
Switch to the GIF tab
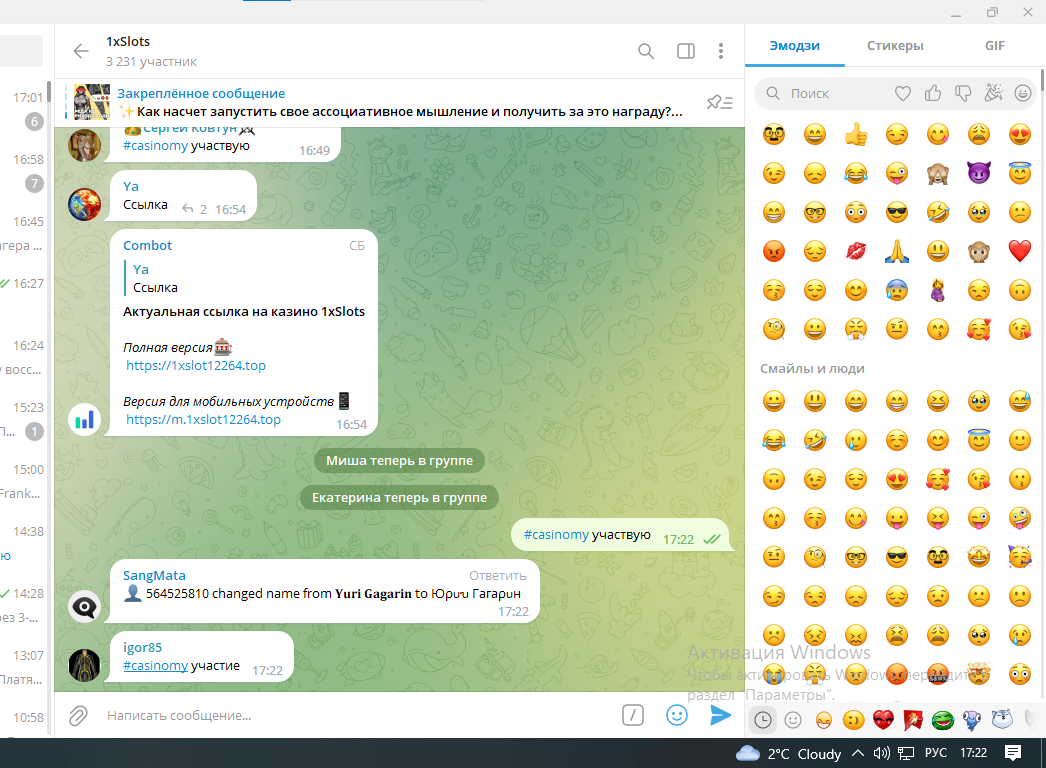pyautogui.click(x=995, y=45)
